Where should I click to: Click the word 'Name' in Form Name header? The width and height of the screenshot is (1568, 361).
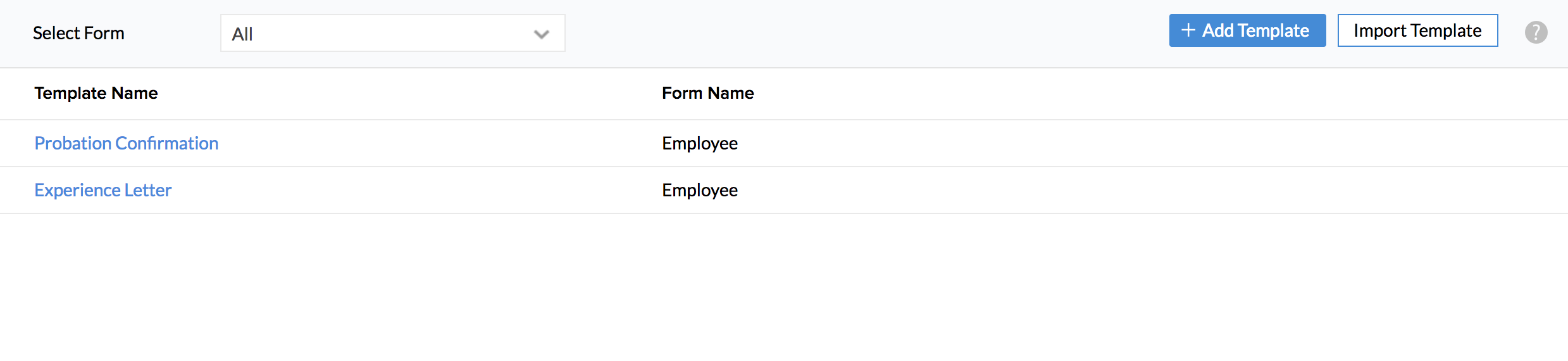(731, 93)
